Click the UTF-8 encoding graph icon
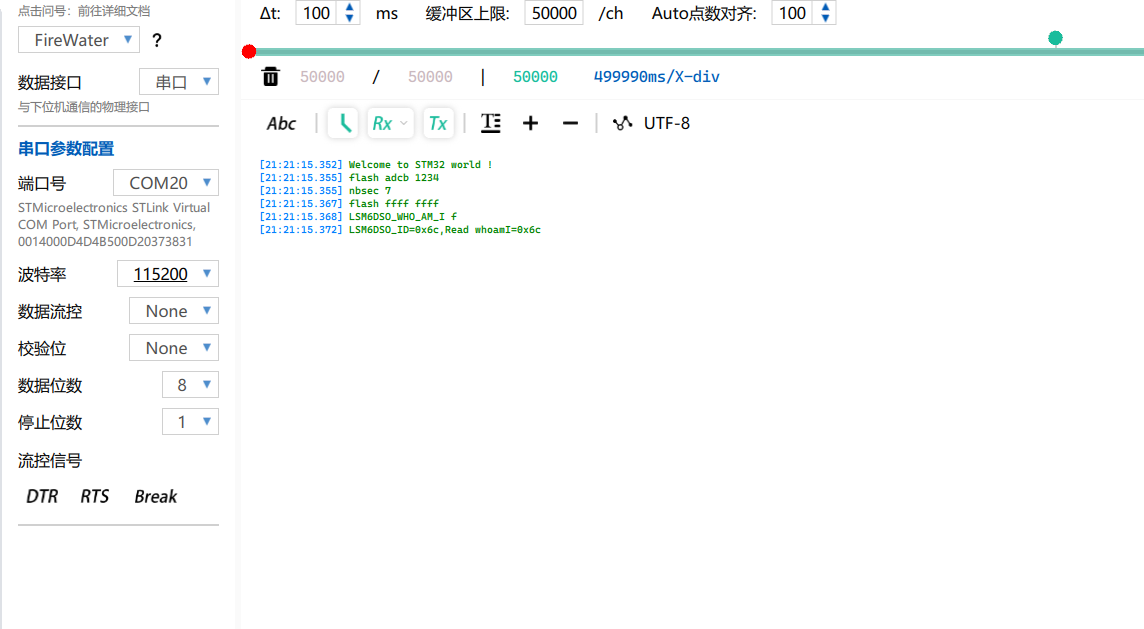Image resolution: width=1144 pixels, height=629 pixels. pyautogui.click(x=623, y=123)
